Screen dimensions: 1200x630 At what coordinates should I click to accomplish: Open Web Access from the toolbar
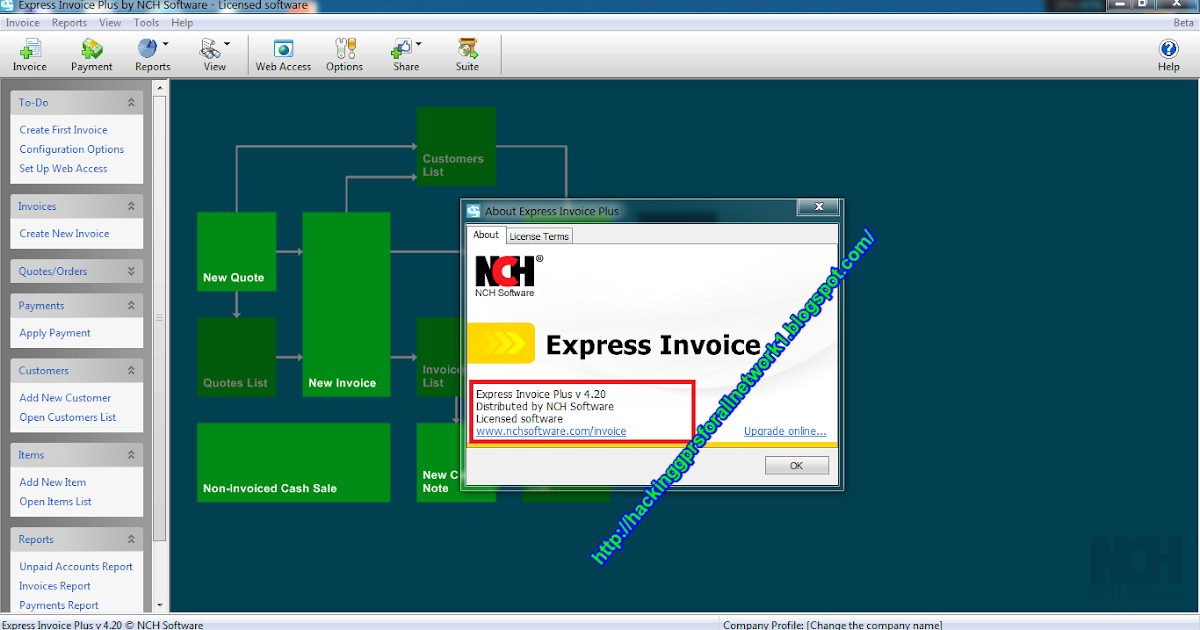(283, 55)
